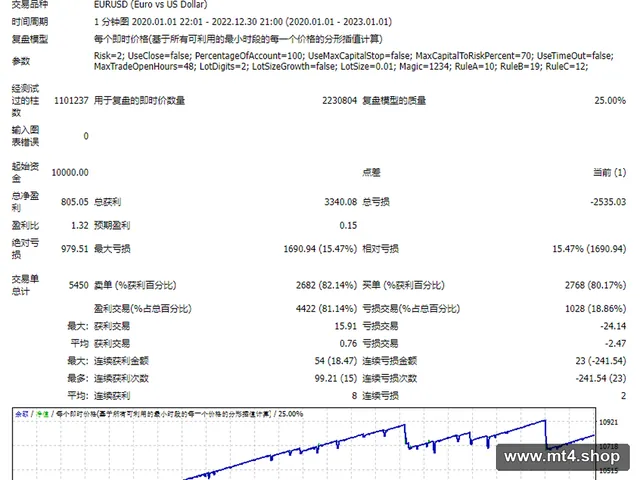
Task: Click the spread value 当前 (1)
Action: [x=609, y=173]
